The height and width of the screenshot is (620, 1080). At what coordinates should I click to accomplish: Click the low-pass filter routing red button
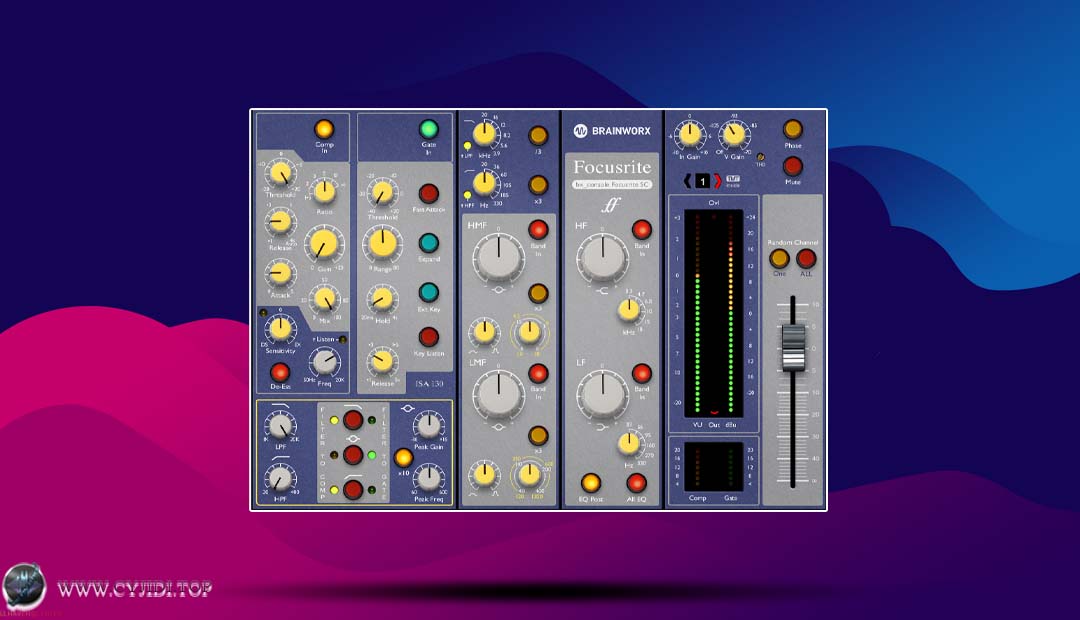(x=353, y=419)
